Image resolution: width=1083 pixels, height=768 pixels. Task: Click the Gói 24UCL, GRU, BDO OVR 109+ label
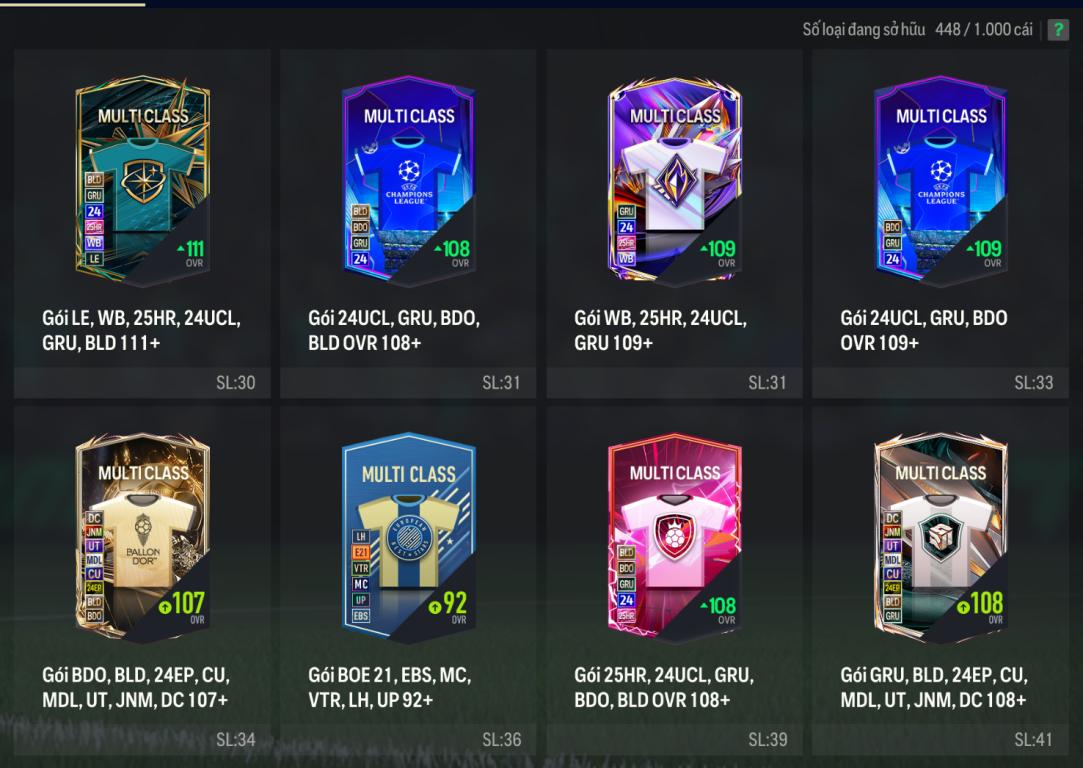[x=923, y=330]
